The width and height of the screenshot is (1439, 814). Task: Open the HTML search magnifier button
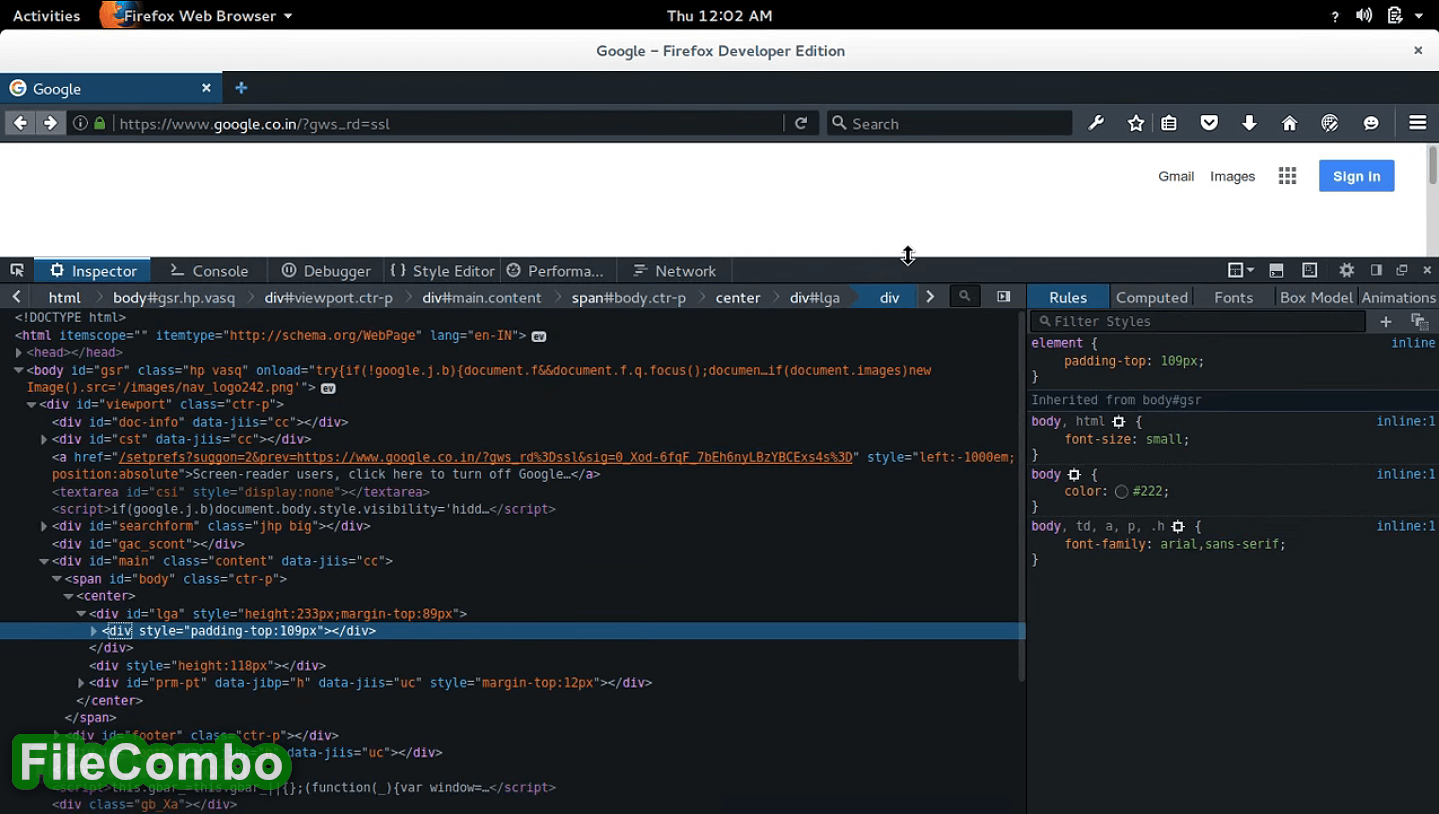pyautogui.click(x=964, y=297)
